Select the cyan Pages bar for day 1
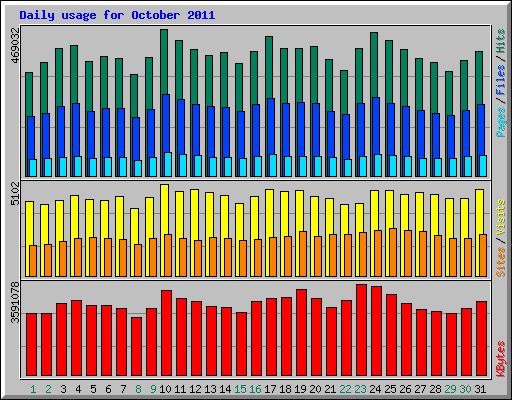This screenshot has width=512, height=400. tap(33, 168)
